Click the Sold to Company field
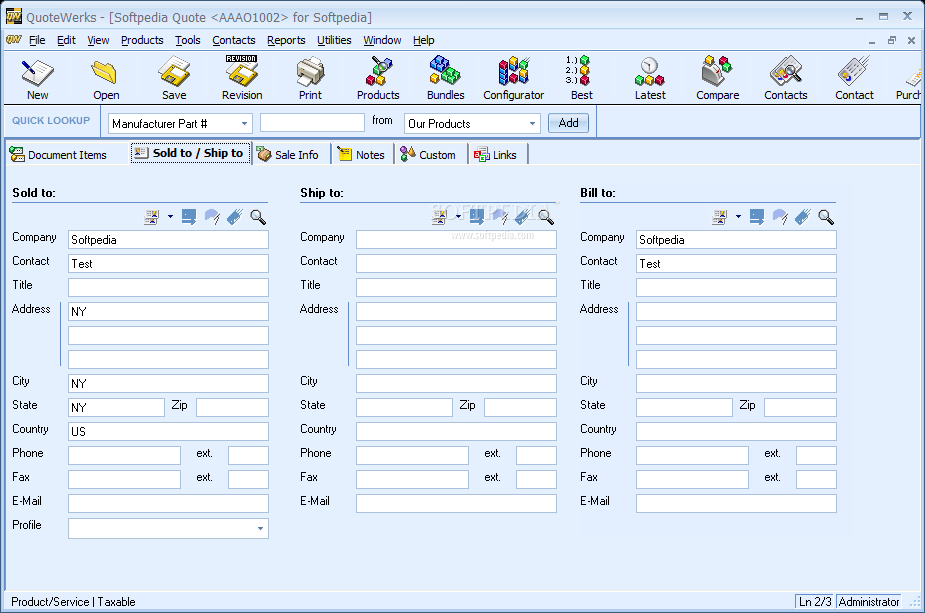The image size is (925, 613). (x=168, y=240)
